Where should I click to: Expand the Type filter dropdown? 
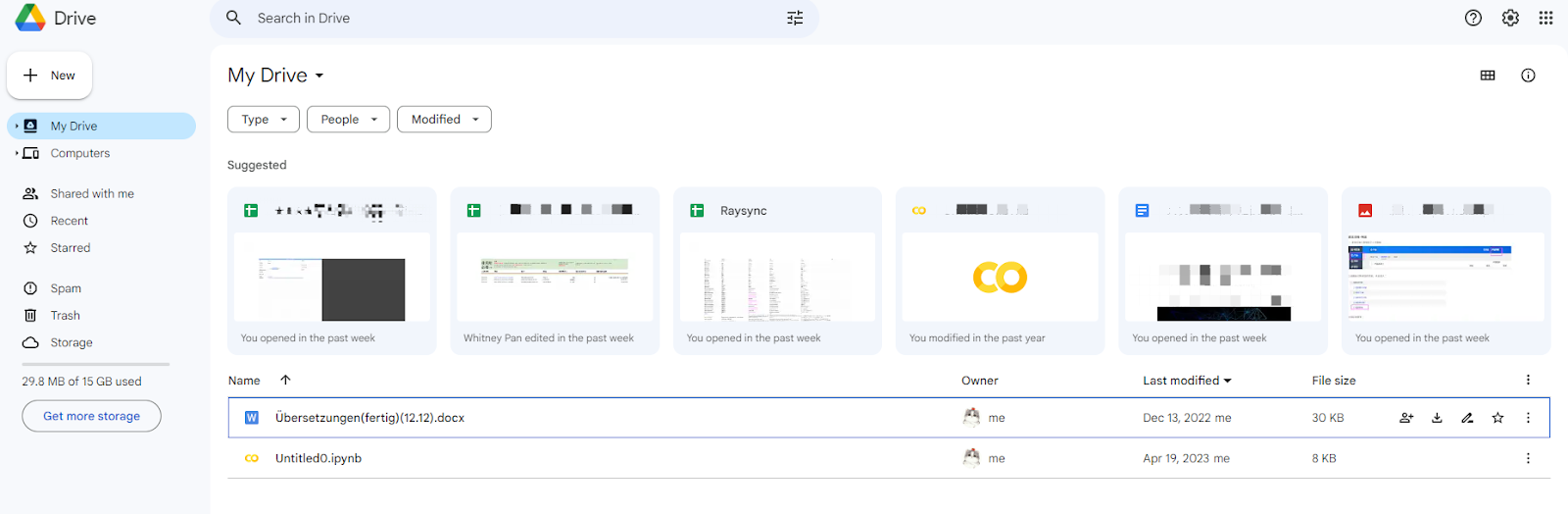[x=264, y=120]
